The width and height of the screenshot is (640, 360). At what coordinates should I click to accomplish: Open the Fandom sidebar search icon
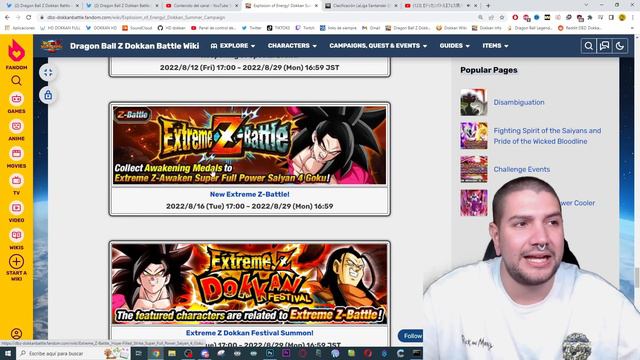coord(16,81)
